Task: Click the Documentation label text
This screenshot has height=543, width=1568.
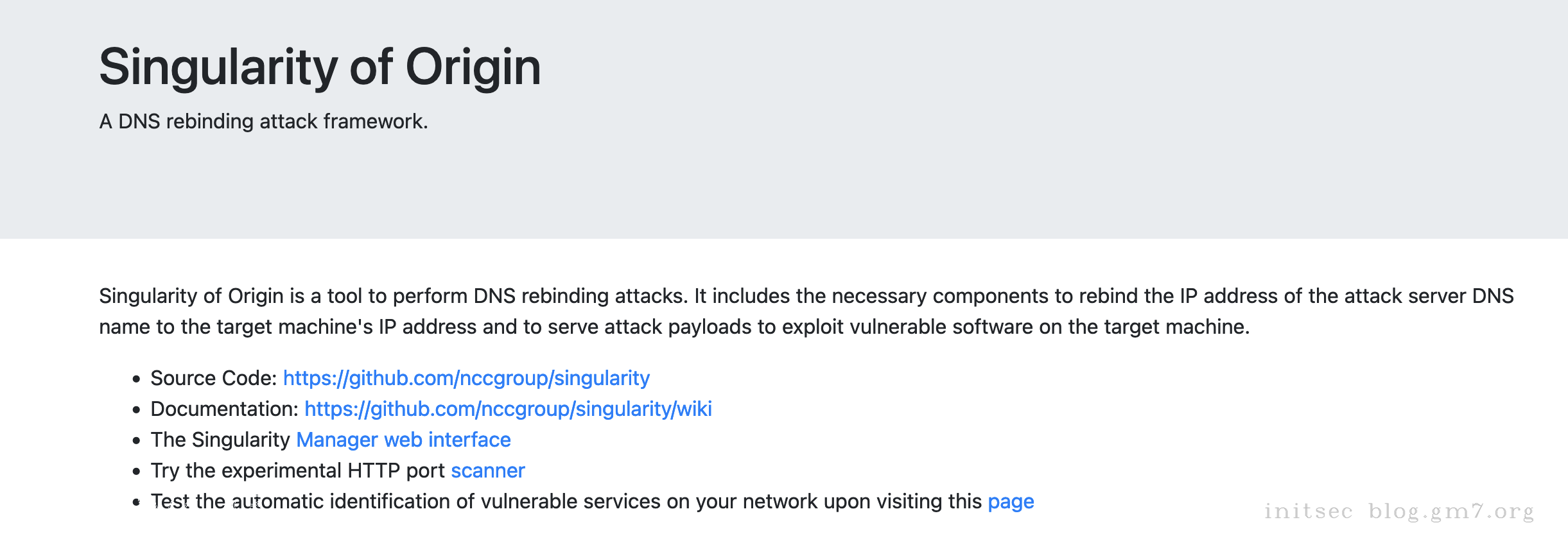Action: pos(224,409)
